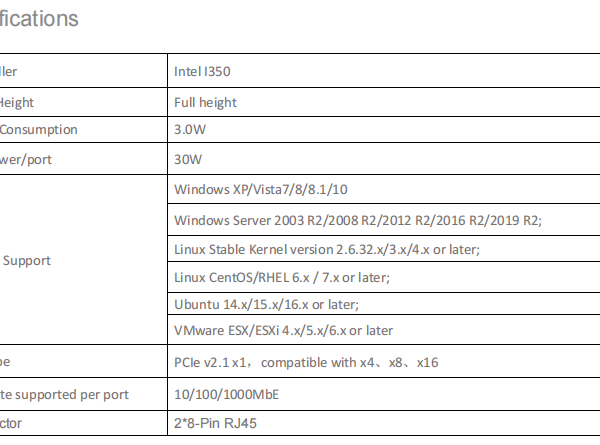Click the VMware ESX/ESXi row
The height and width of the screenshot is (445, 600).
pos(283,331)
